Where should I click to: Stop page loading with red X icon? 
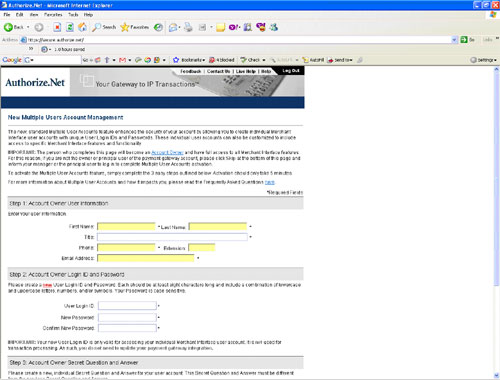pos(57,27)
